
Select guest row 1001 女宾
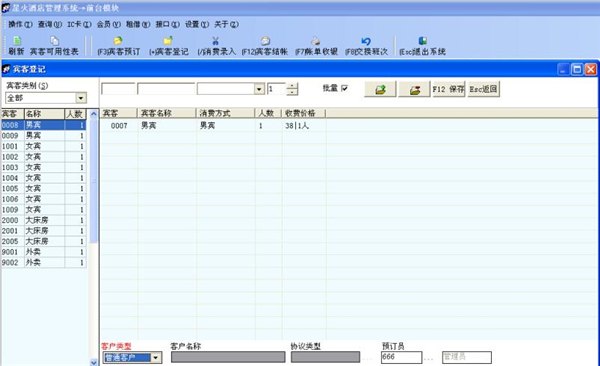pos(44,146)
